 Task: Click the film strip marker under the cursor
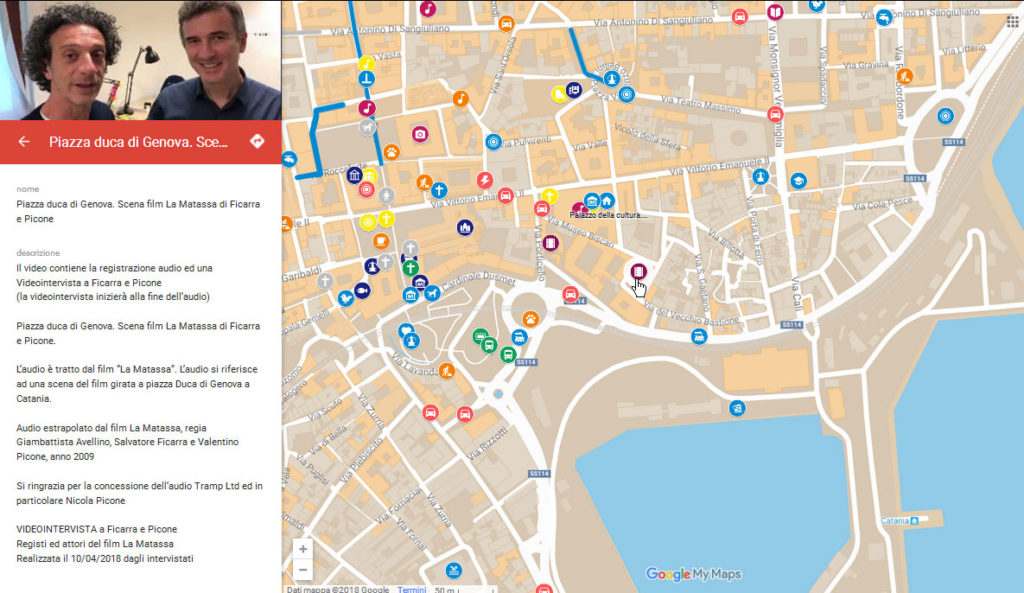tap(638, 270)
